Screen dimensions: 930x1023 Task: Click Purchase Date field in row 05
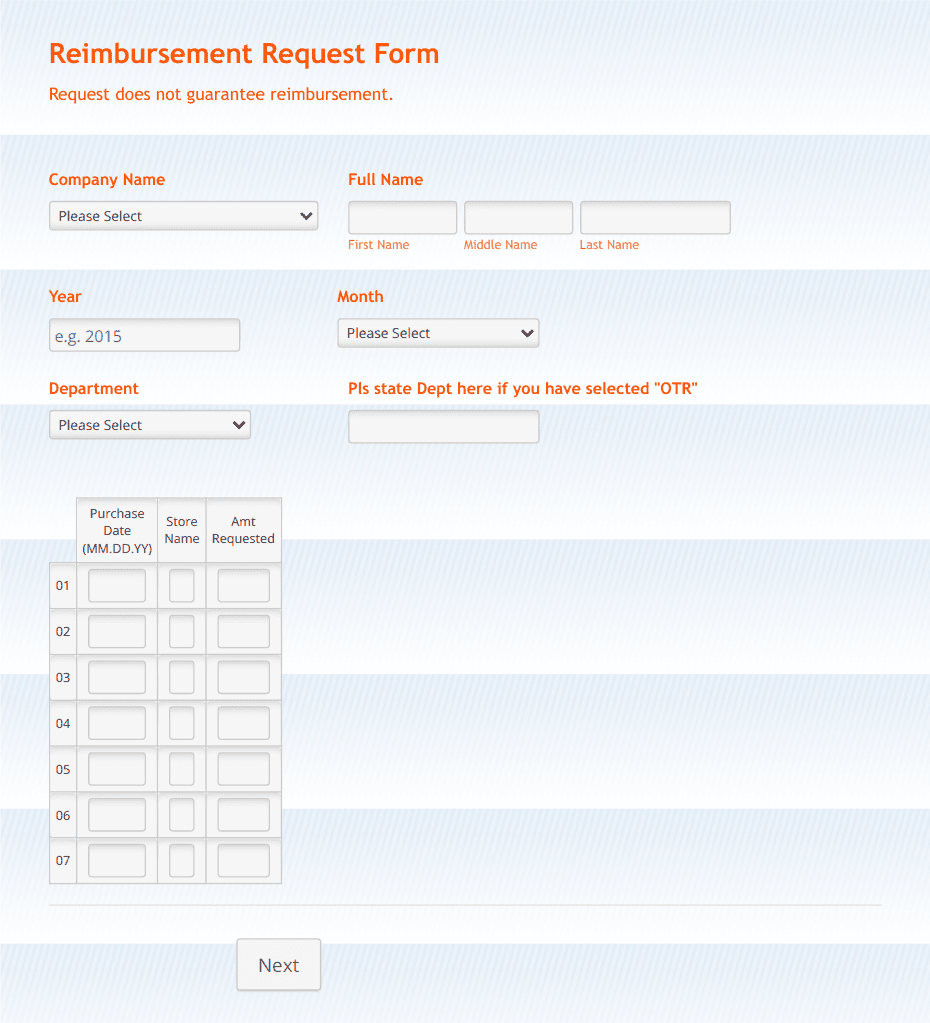pos(117,769)
